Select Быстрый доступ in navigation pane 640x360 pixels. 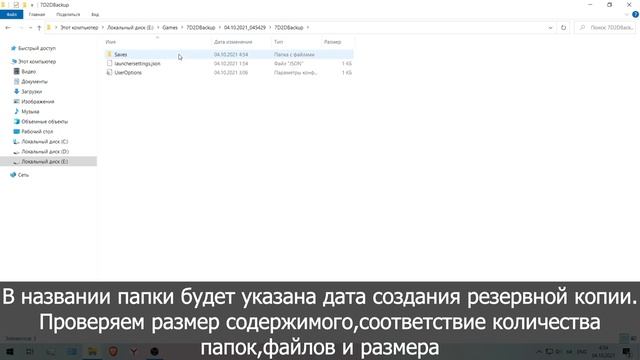pos(37,48)
